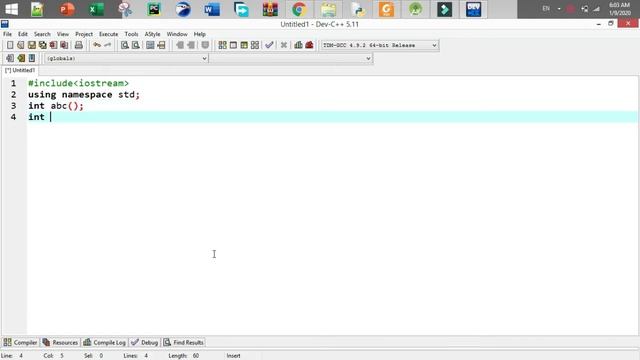Open Replace using the second magnifier icon
Viewport: 640px width, 360px height.
[136, 45]
